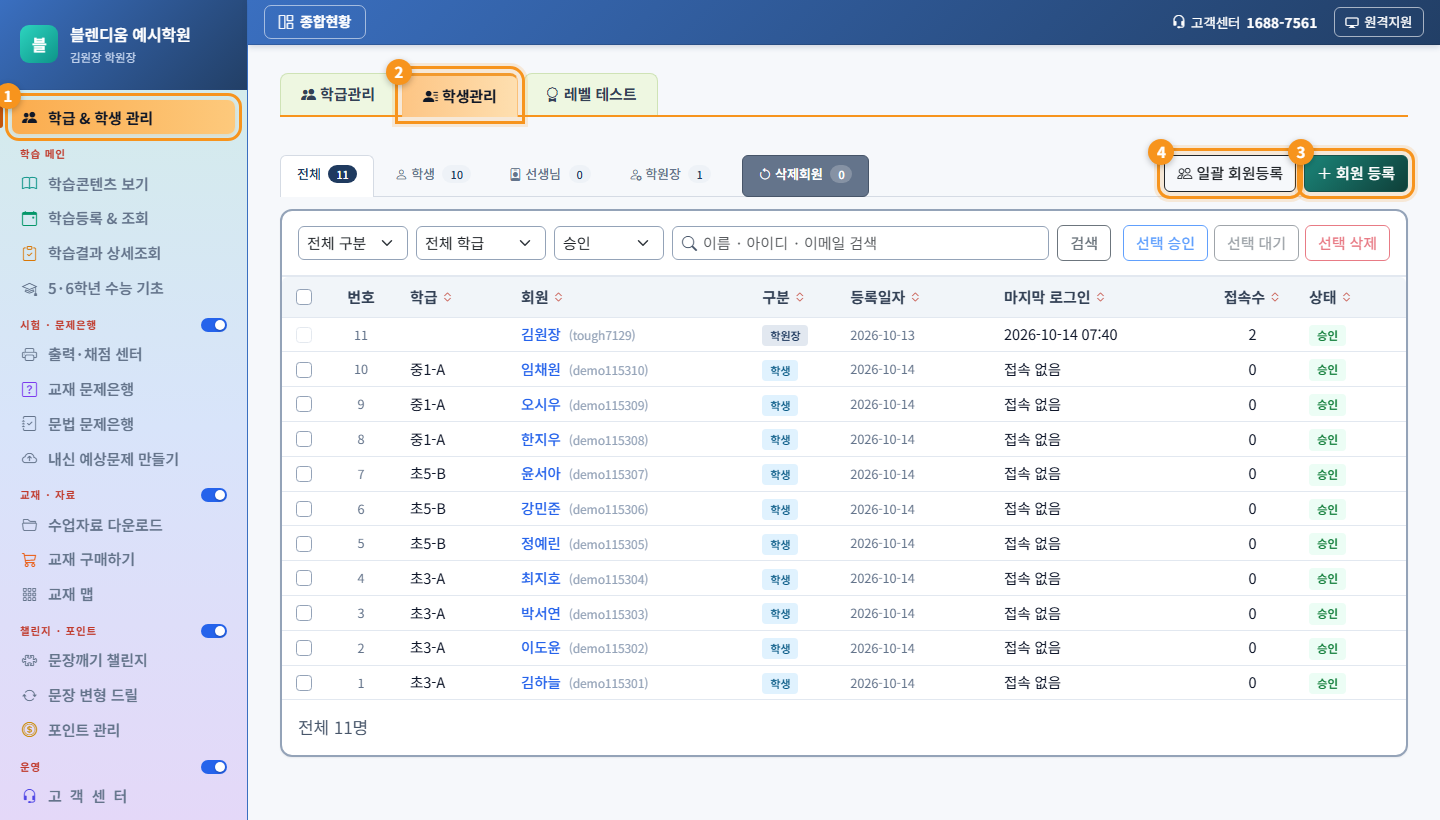Click the 일괄 회원등록 button
Image resolution: width=1440 pixels, height=820 pixels.
[1230, 174]
